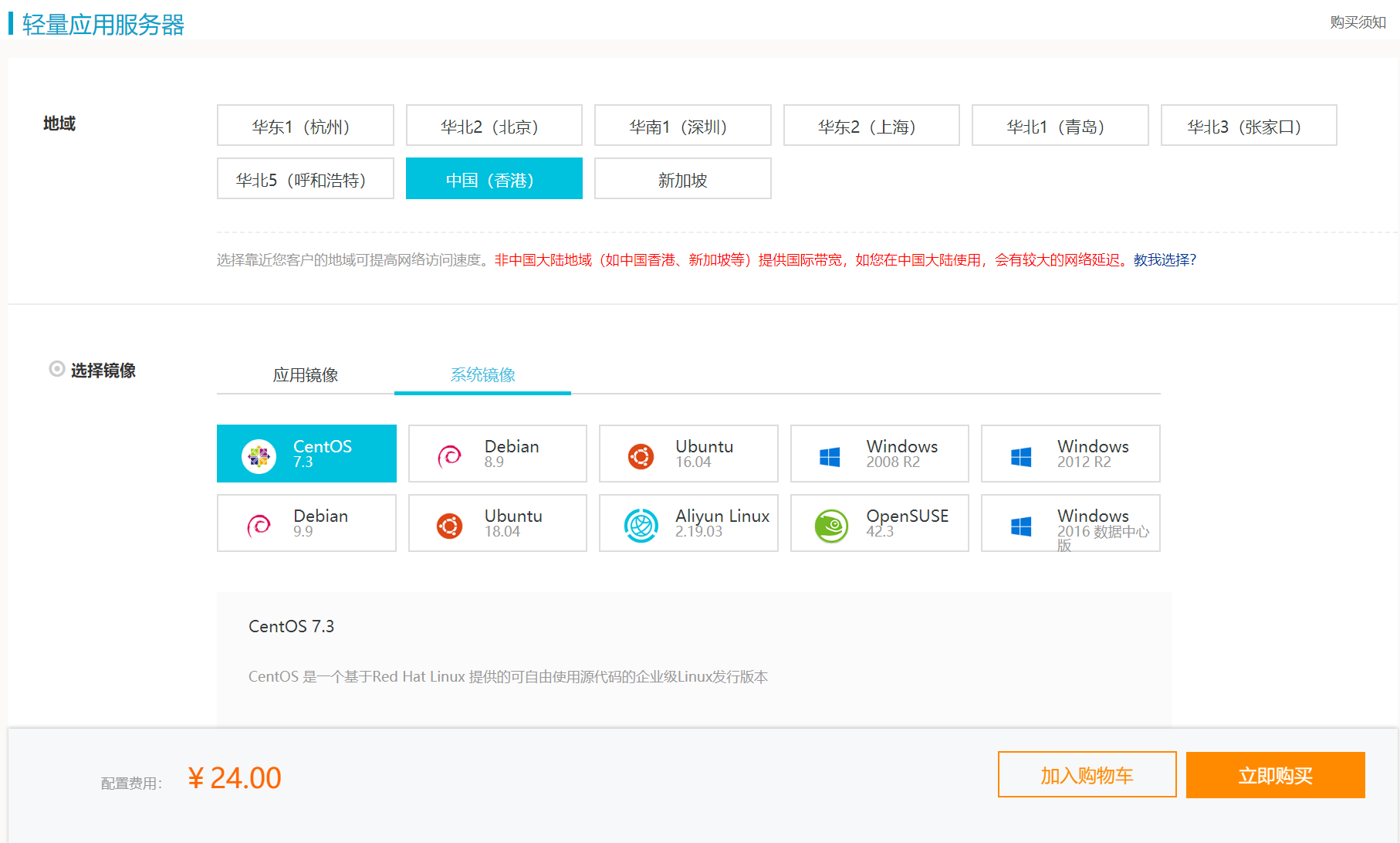Pick the Debian 9.9 image
Image resolution: width=1400 pixels, height=843 pixels.
tap(306, 523)
